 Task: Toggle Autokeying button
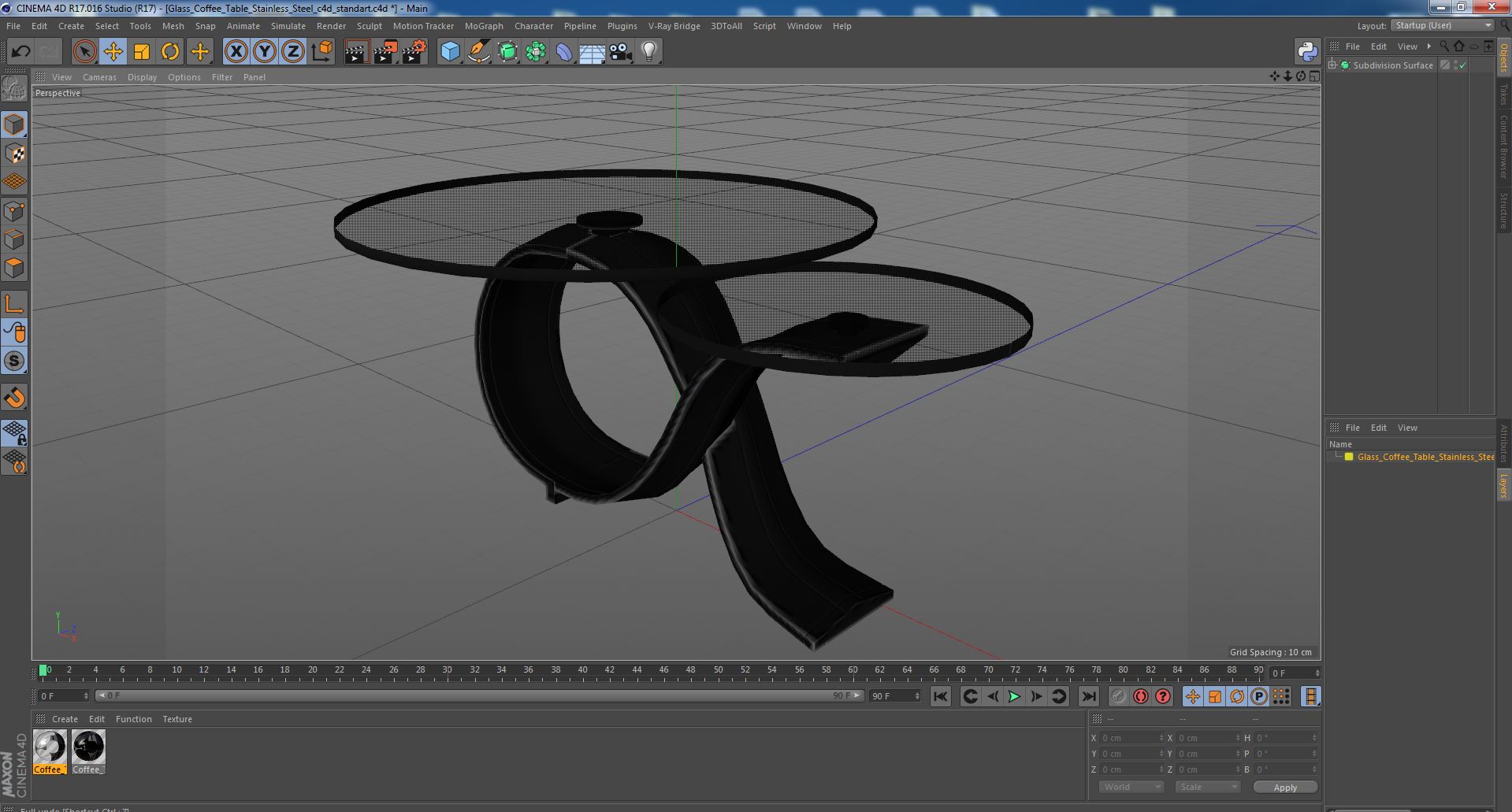click(1140, 696)
